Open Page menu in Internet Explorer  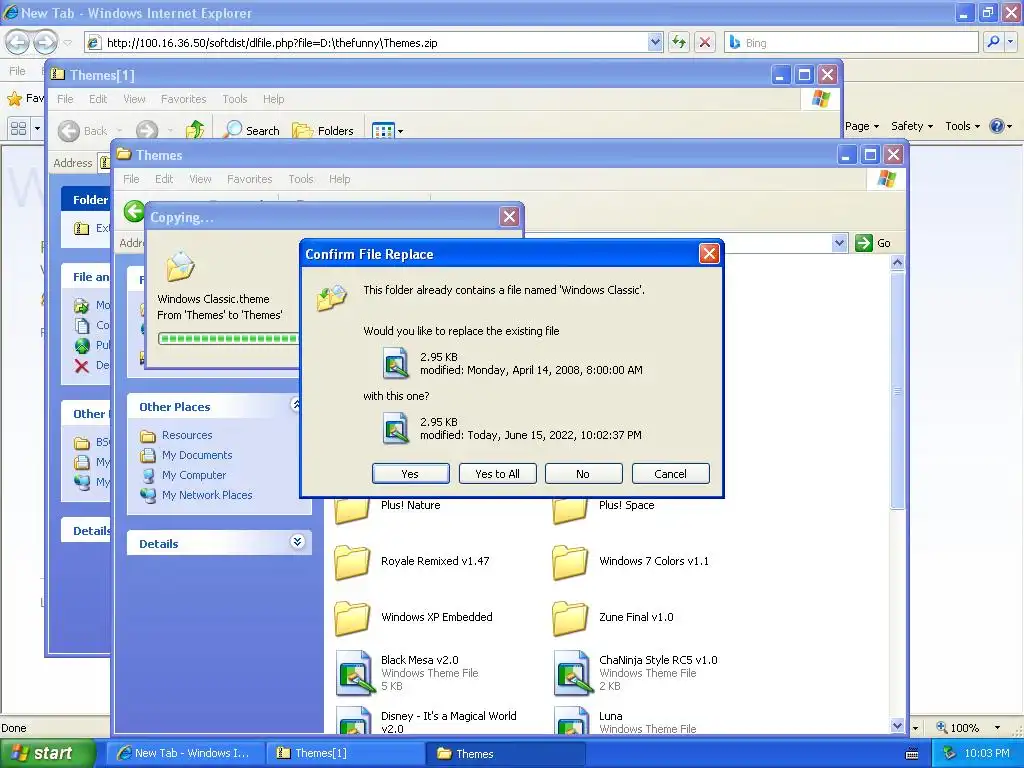tap(862, 126)
